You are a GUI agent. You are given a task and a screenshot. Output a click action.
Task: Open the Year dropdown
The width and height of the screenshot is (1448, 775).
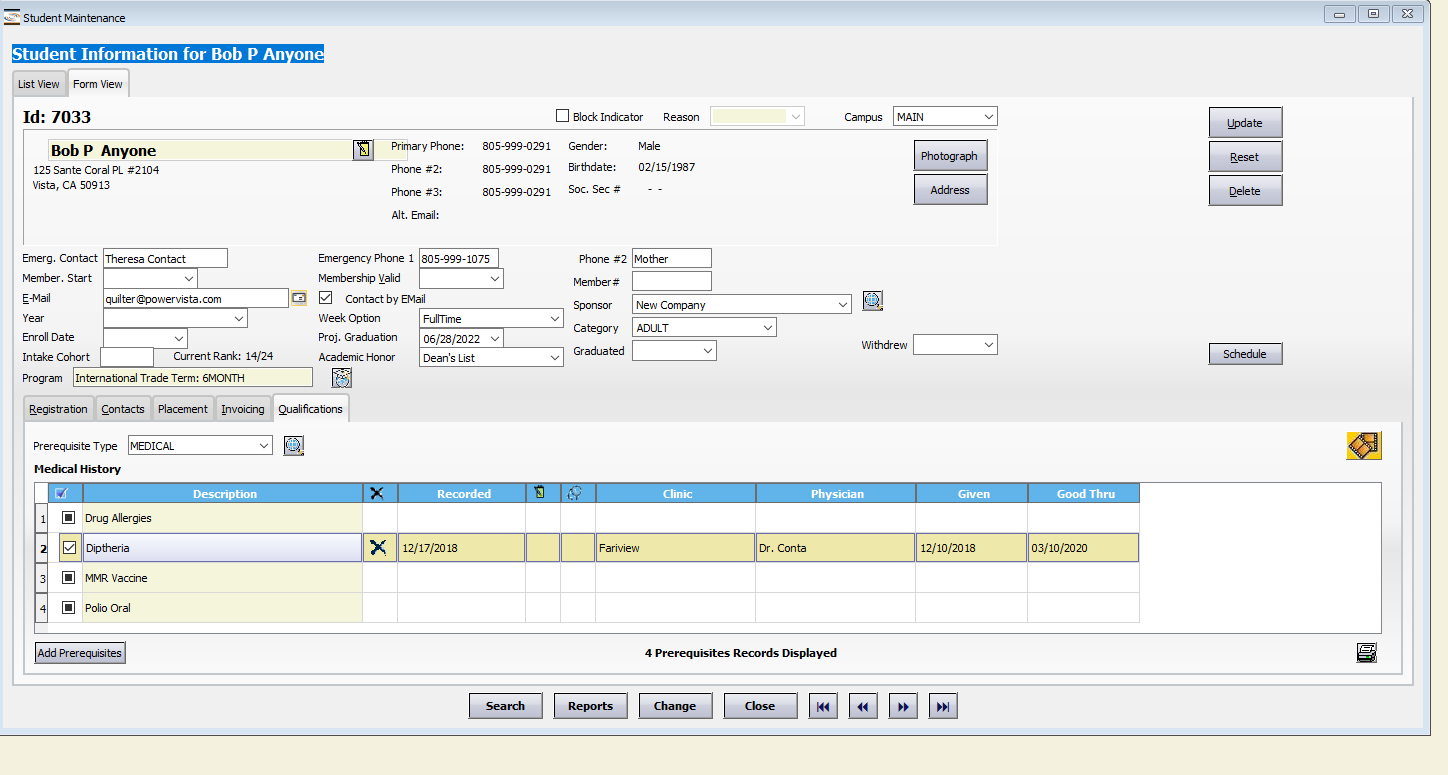click(239, 318)
